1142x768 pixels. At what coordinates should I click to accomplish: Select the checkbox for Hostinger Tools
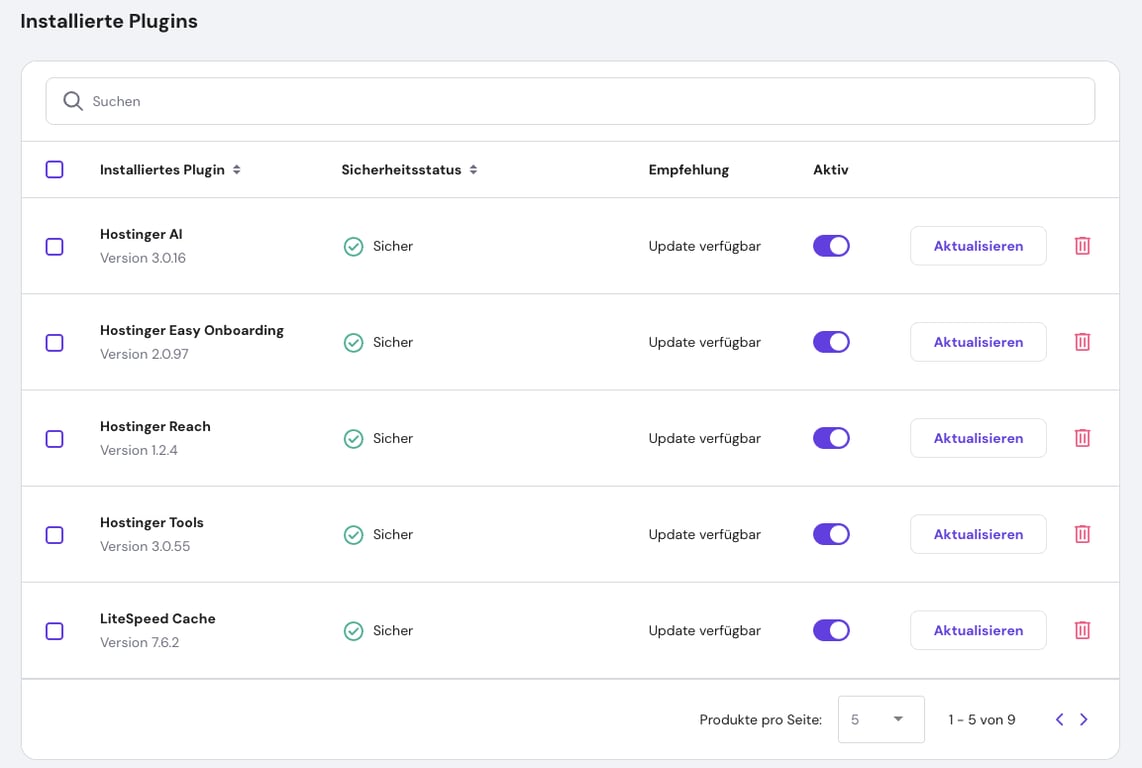pyautogui.click(x=55, y=534)
